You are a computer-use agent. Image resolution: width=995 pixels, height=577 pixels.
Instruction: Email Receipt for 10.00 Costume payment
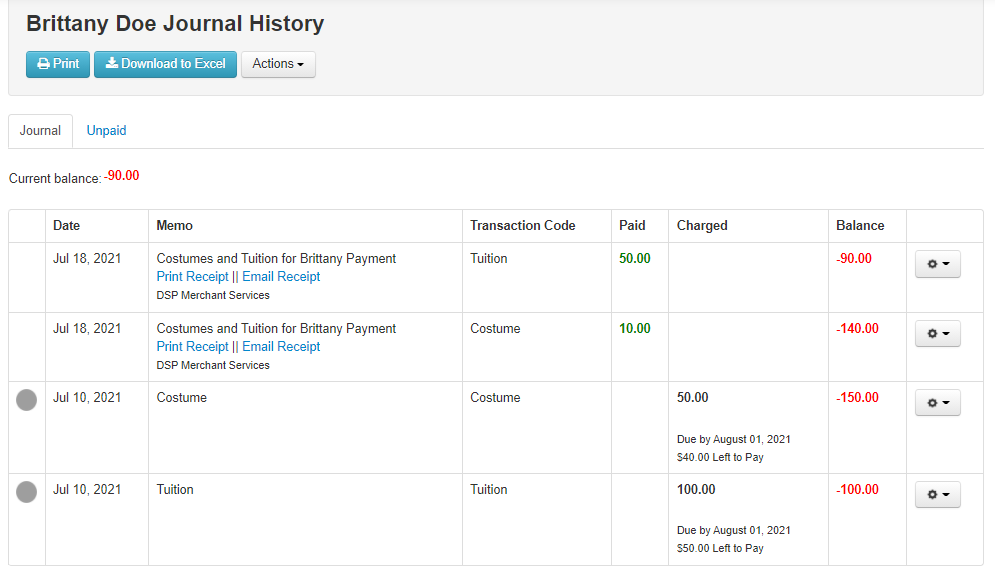[281, 347]
